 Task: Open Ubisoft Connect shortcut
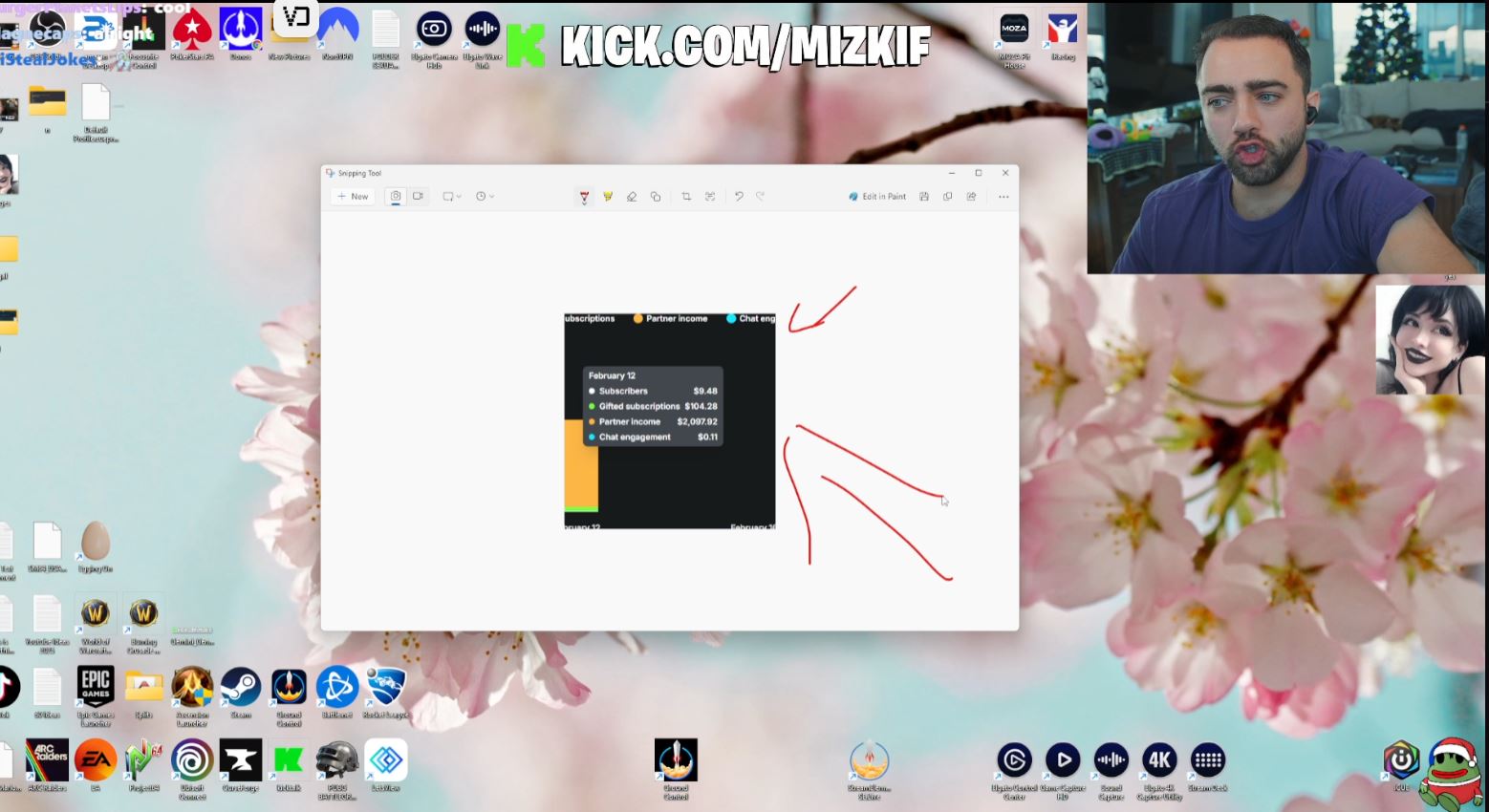pyautogui.click(x=192, y=769)
